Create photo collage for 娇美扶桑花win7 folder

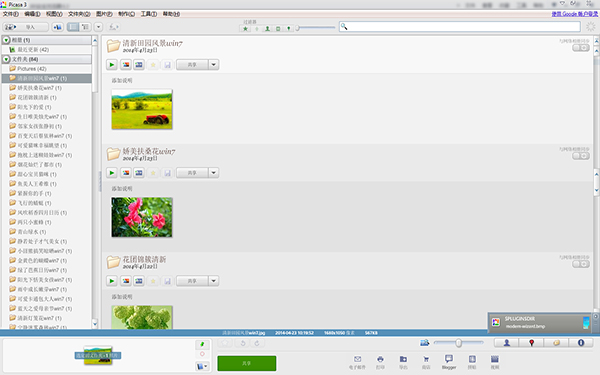(x=126, y=173)
